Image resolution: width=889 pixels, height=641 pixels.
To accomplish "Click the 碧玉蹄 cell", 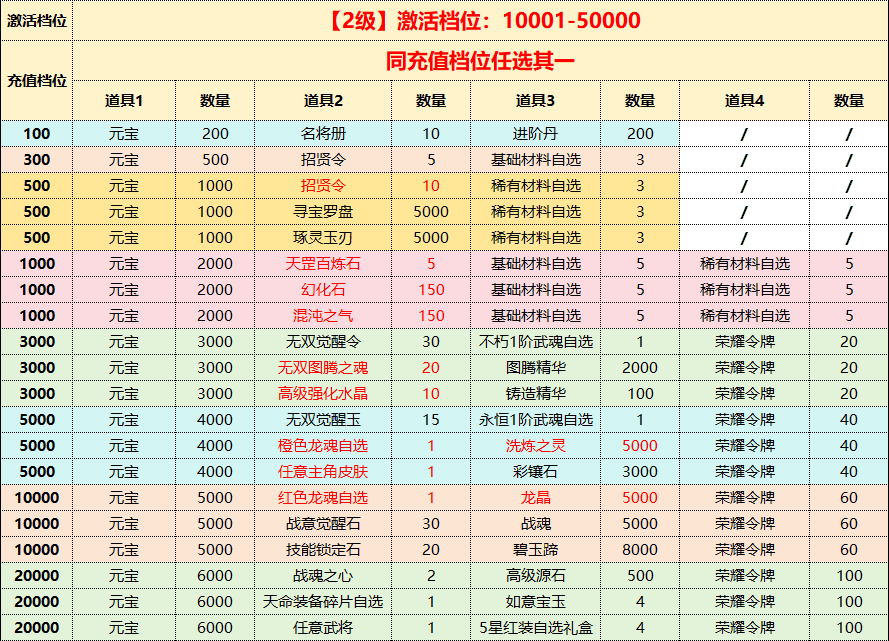I will [x=535, y=550].
